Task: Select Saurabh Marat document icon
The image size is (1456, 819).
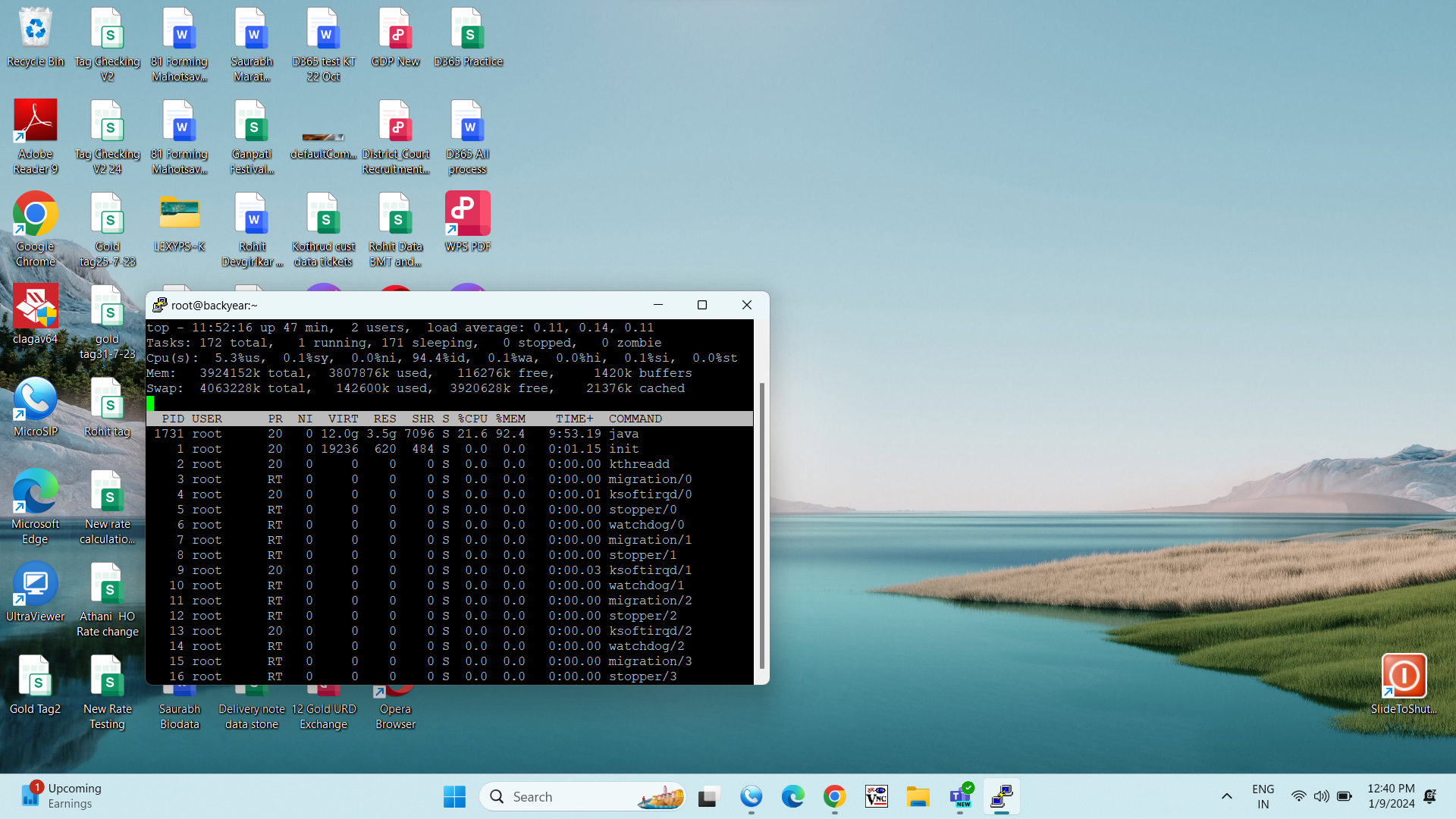Action: click(252, 45)
